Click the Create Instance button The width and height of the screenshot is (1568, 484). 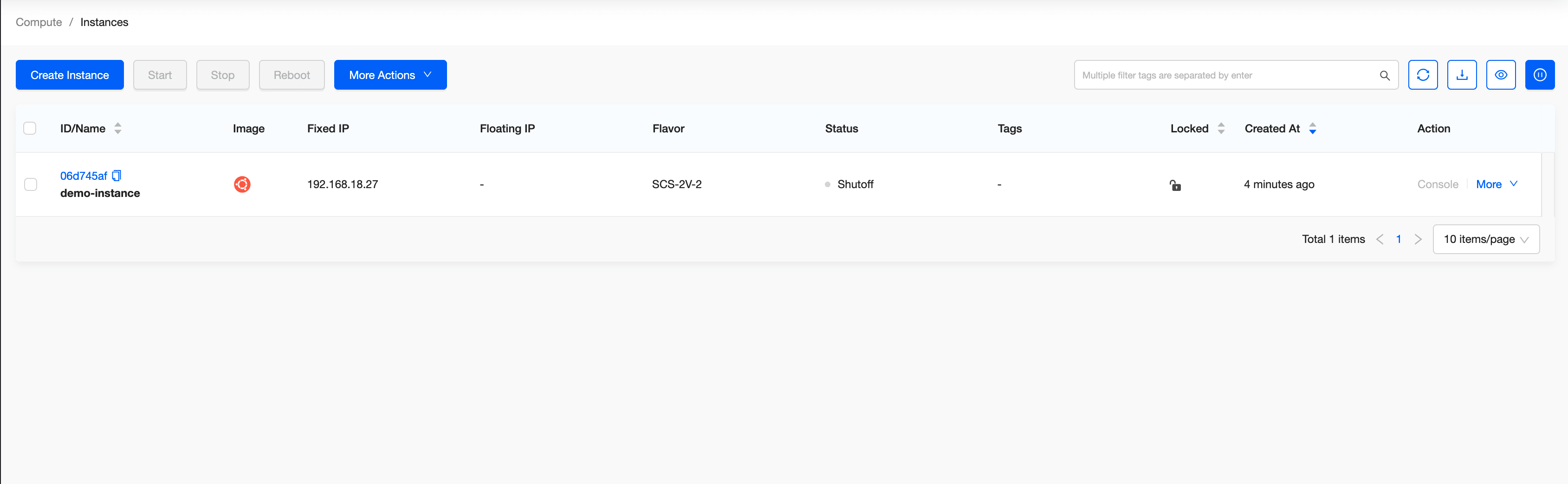70,75
